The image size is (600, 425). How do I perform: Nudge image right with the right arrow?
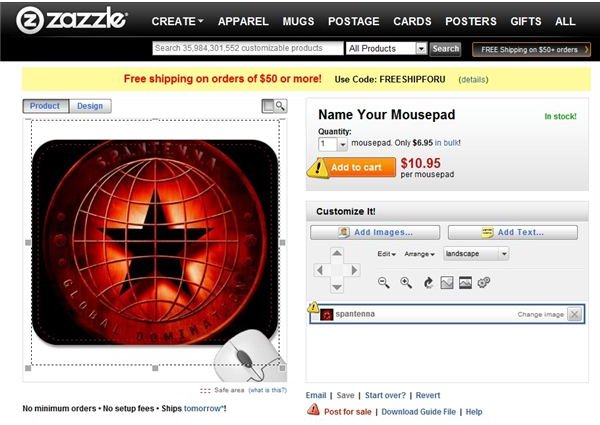pyautogui.click(x=355, y=270)
